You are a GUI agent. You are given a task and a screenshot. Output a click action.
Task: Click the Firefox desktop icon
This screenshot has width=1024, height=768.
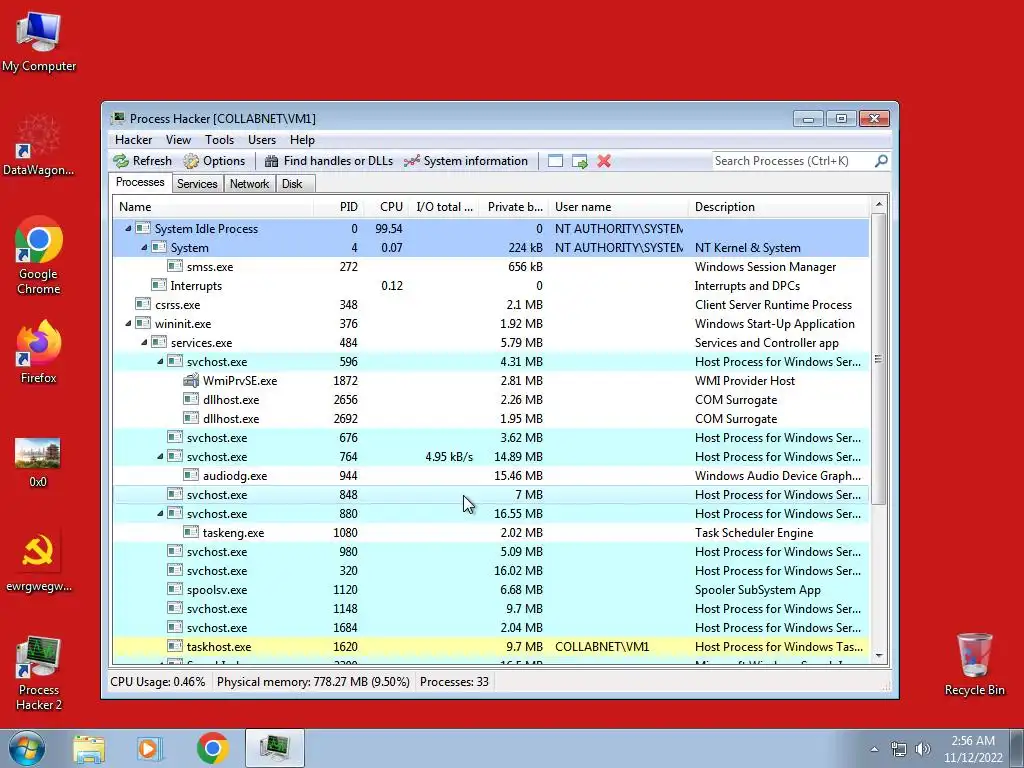point(39,351)
